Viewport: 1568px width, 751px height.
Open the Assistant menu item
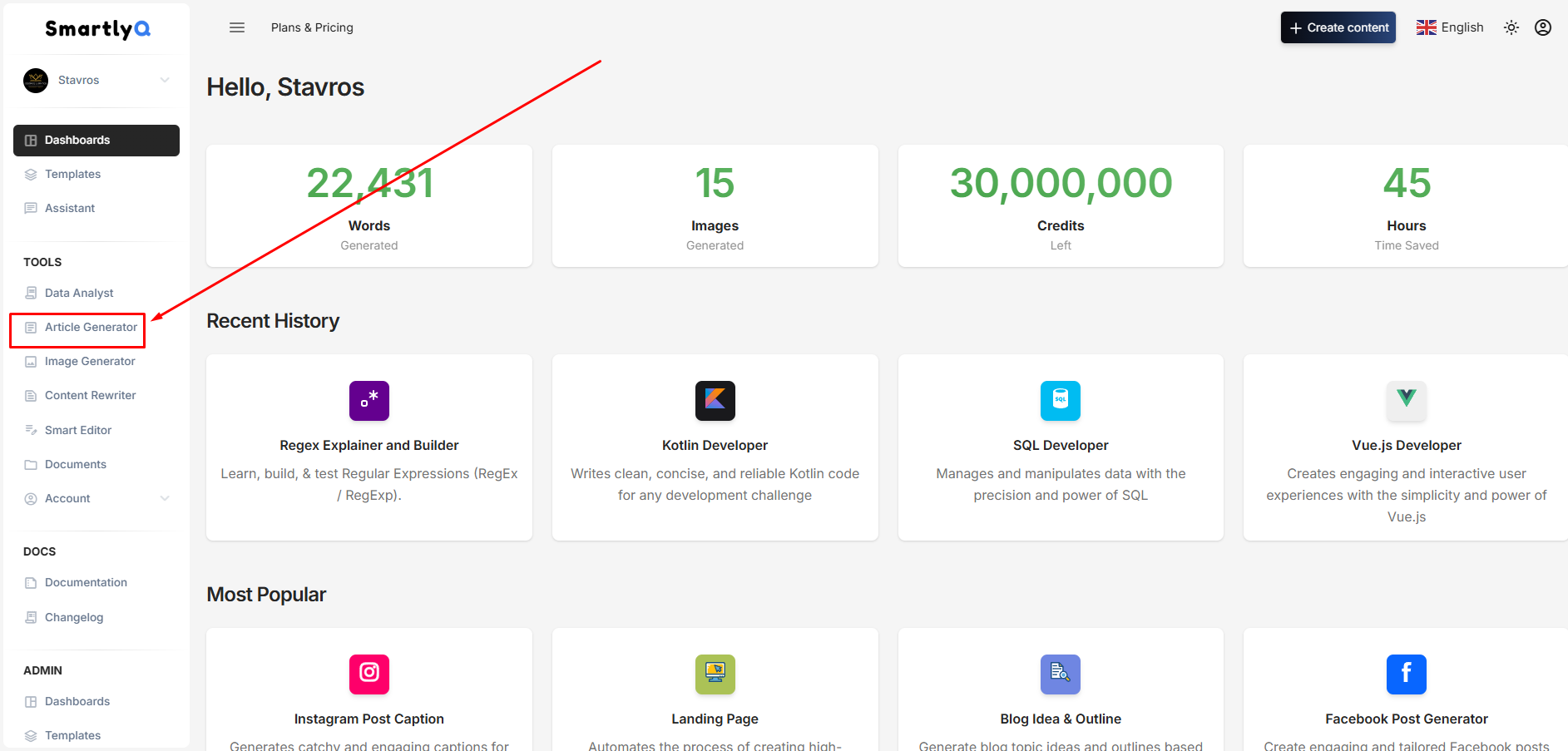(96, 208)
